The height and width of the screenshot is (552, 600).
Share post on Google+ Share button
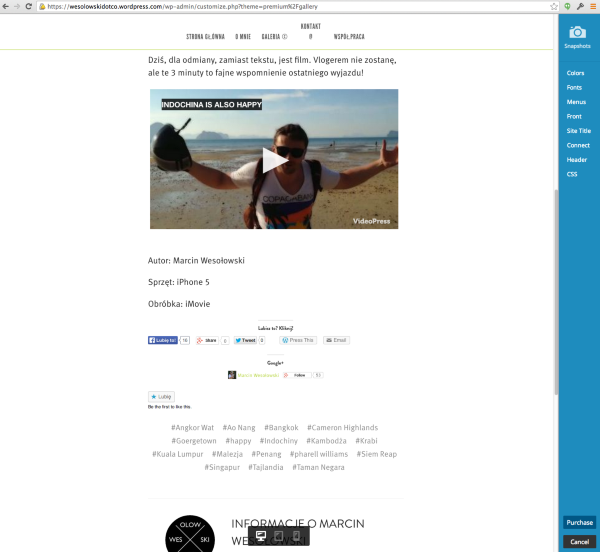207,340
